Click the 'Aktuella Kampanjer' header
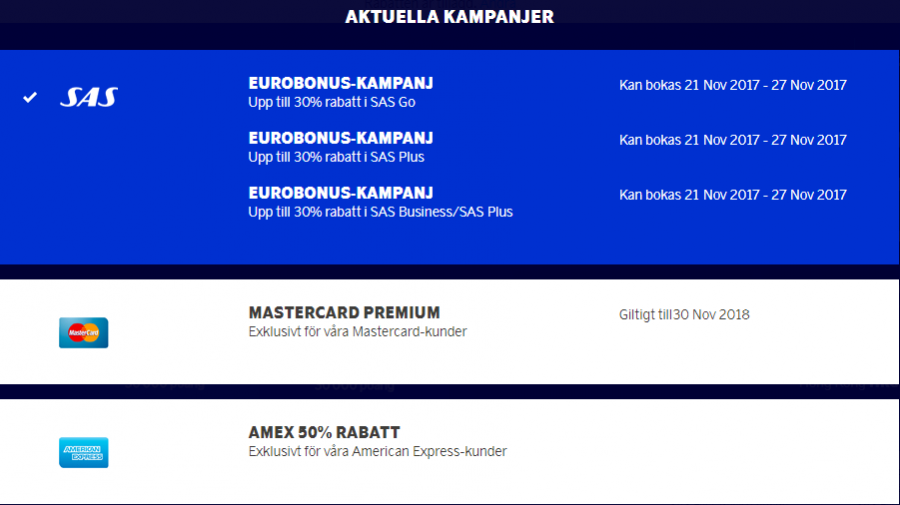 449,17
